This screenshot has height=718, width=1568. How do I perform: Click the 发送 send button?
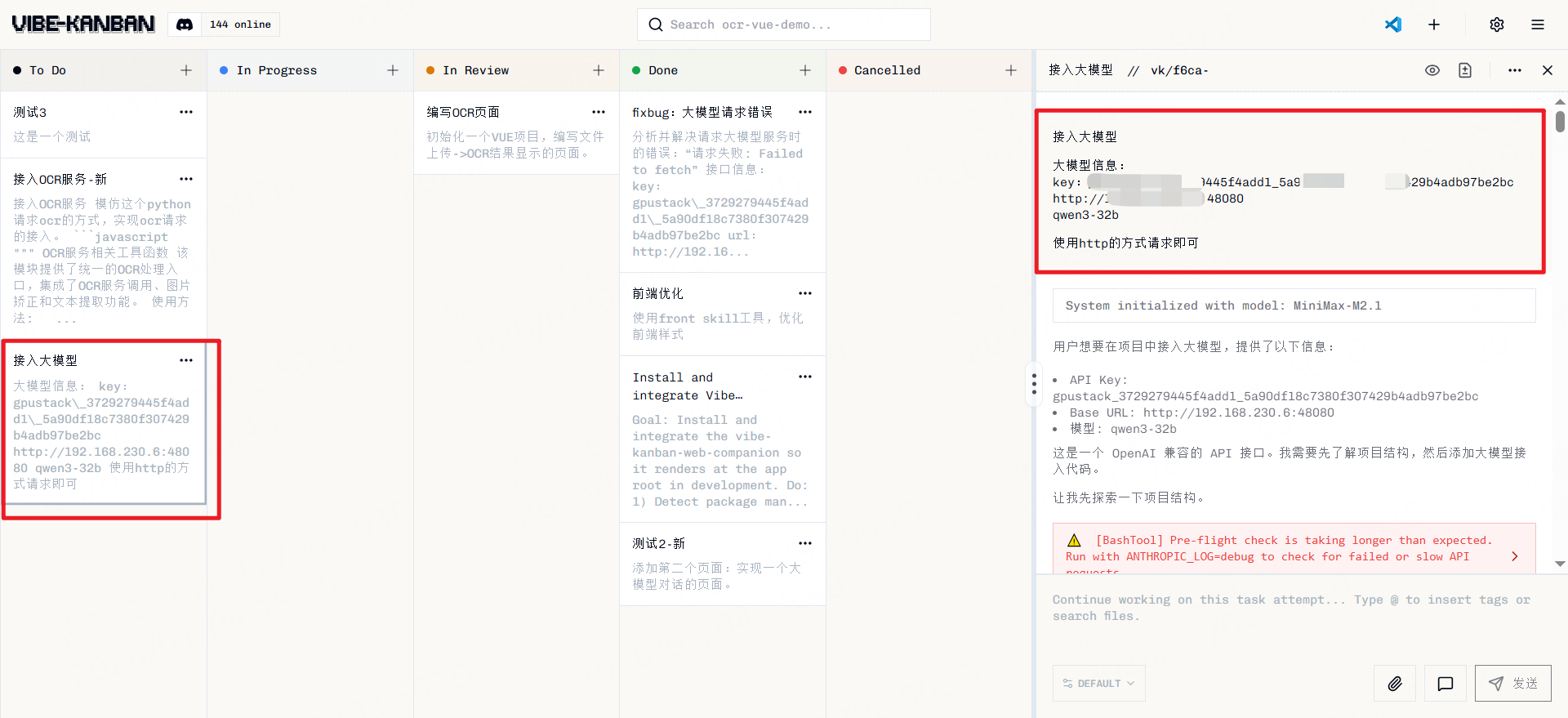[1513, 683]
